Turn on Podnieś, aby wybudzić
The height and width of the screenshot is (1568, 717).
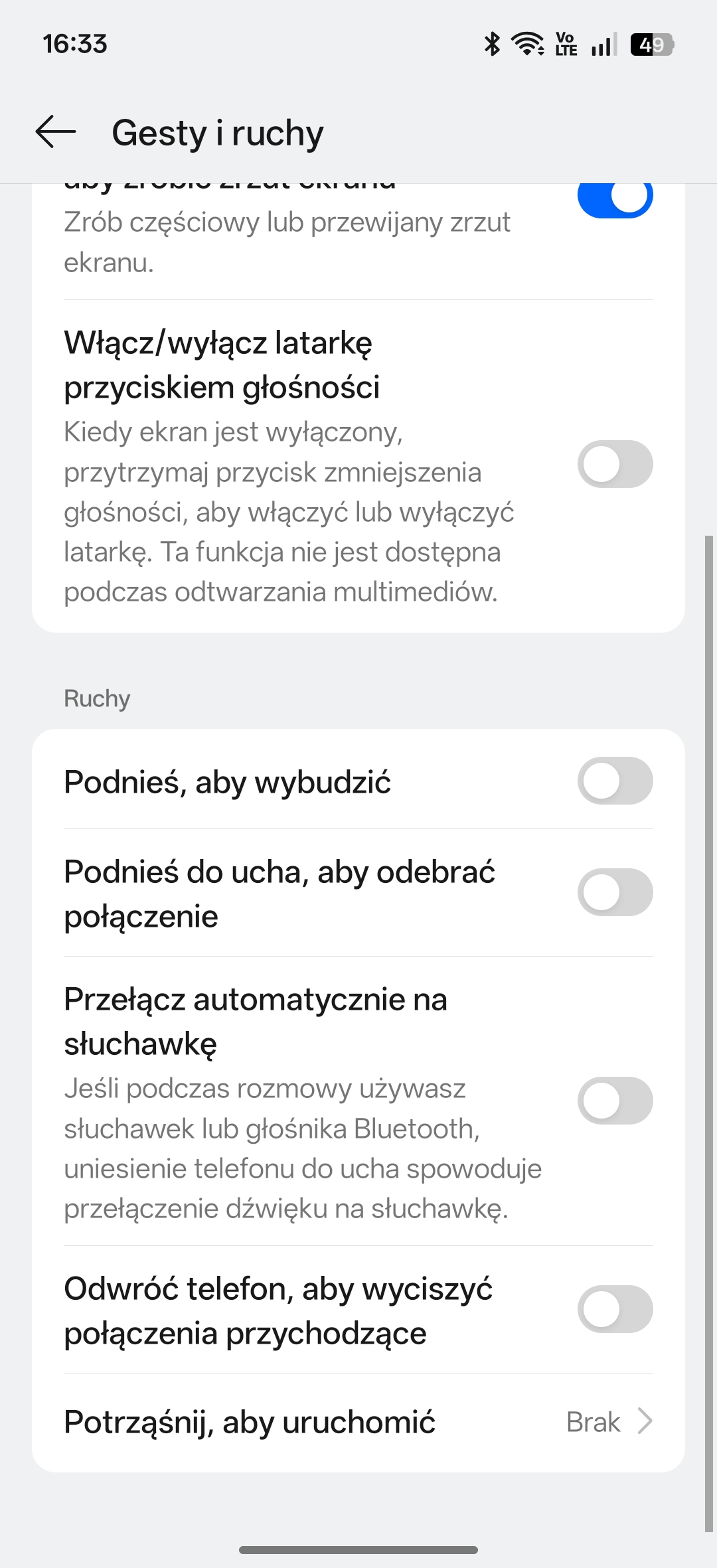click(x=615, y=781)
